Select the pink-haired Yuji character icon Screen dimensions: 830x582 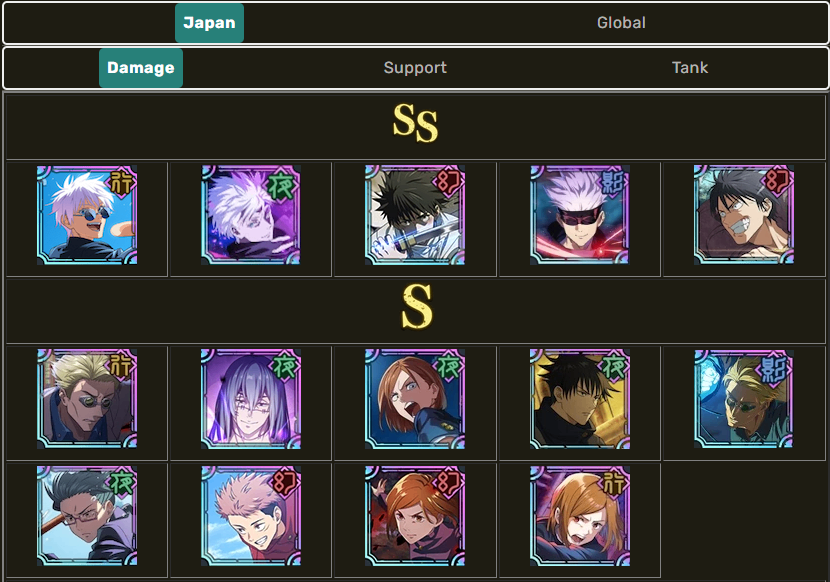[251, 516]
